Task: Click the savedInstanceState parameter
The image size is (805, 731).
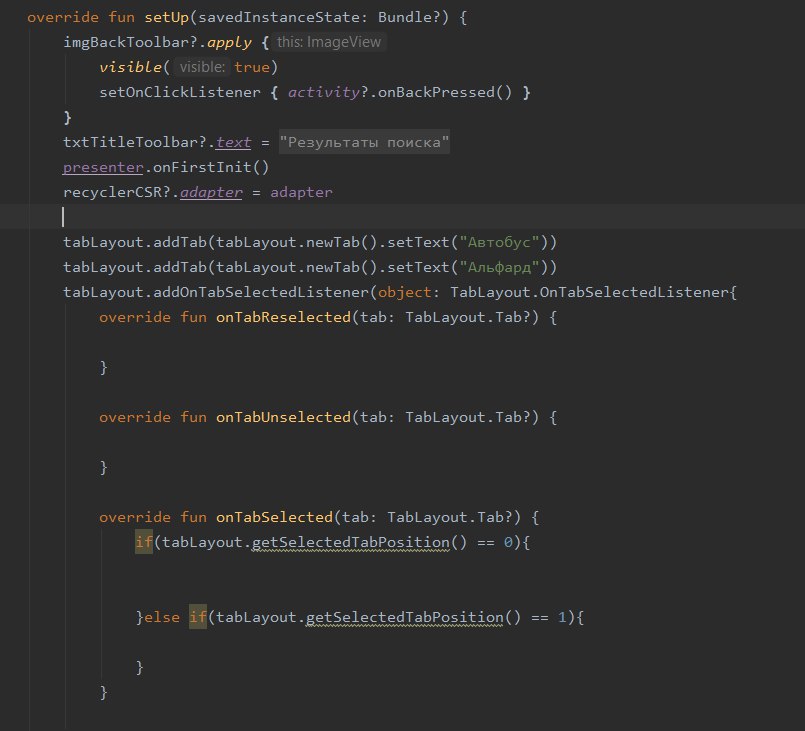Action: click(279, 17)
